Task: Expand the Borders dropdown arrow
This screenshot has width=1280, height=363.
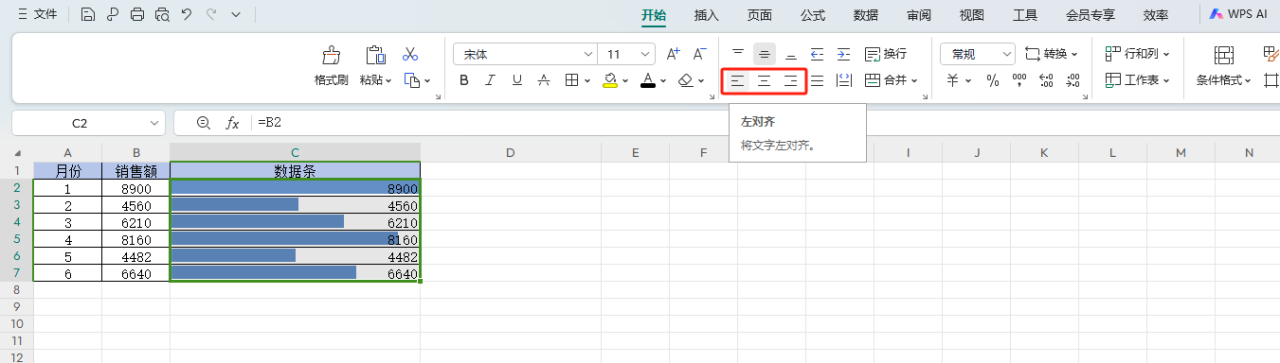Action: pos(587,80)
